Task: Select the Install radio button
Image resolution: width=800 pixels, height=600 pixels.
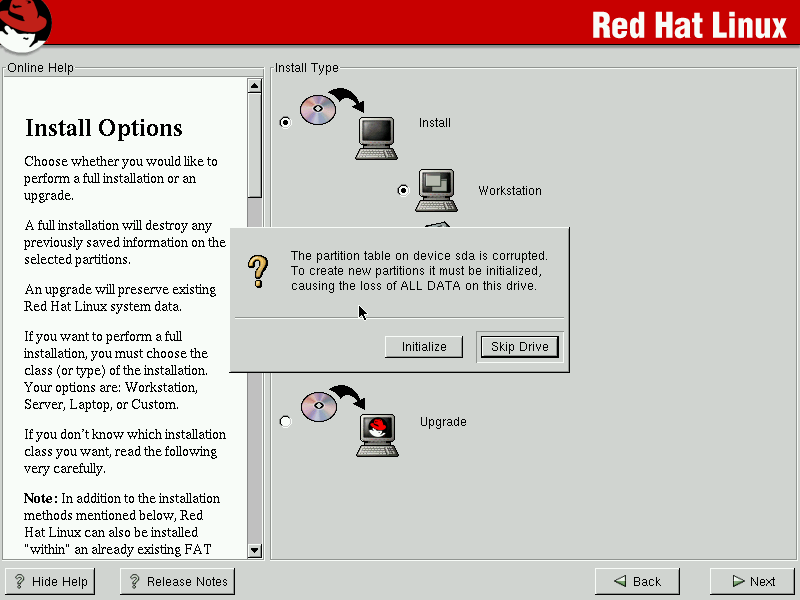Action: tap(285, 122)
